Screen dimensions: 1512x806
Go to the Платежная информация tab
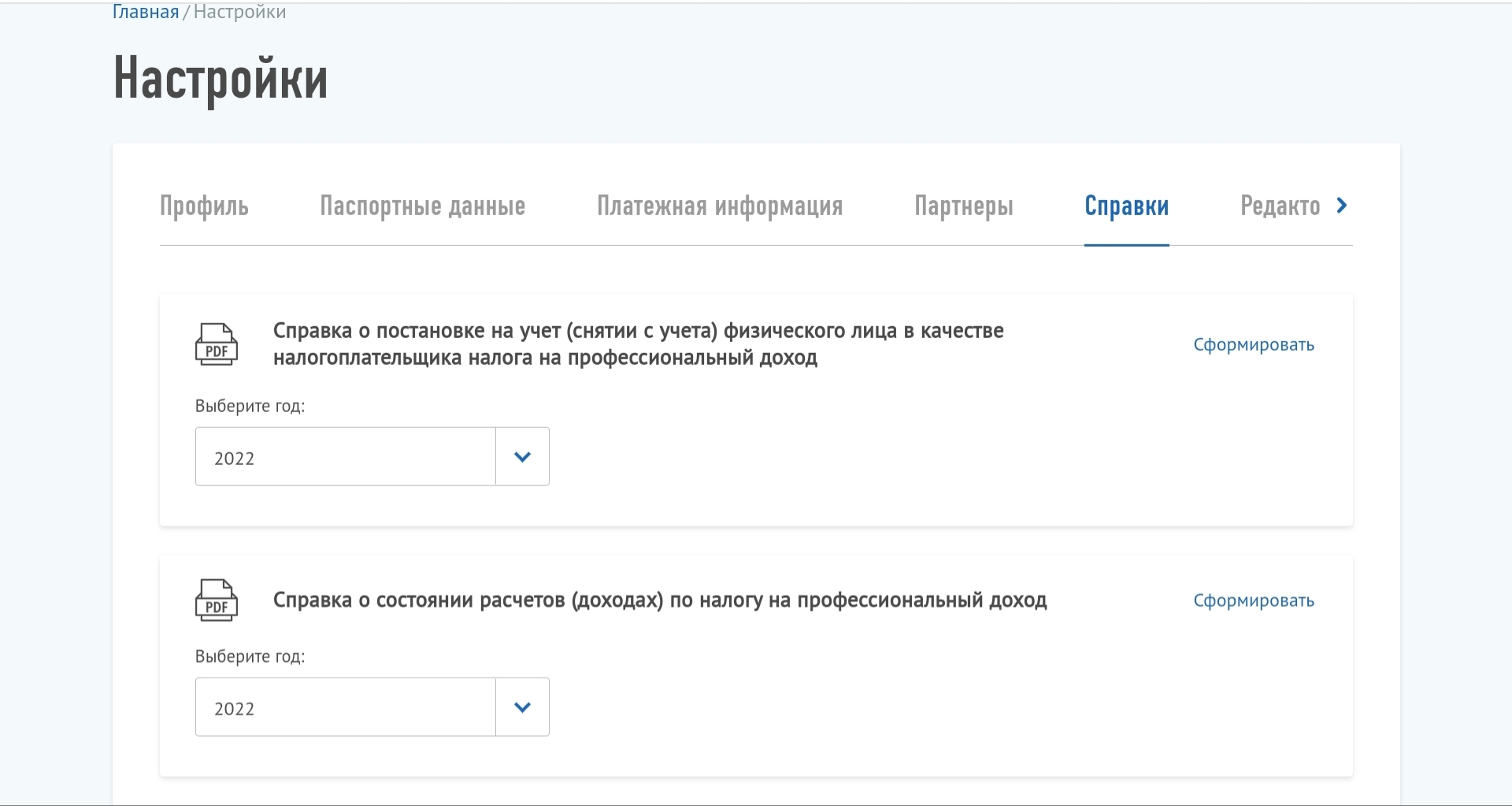pyautogui.click(x=720, y=206)
